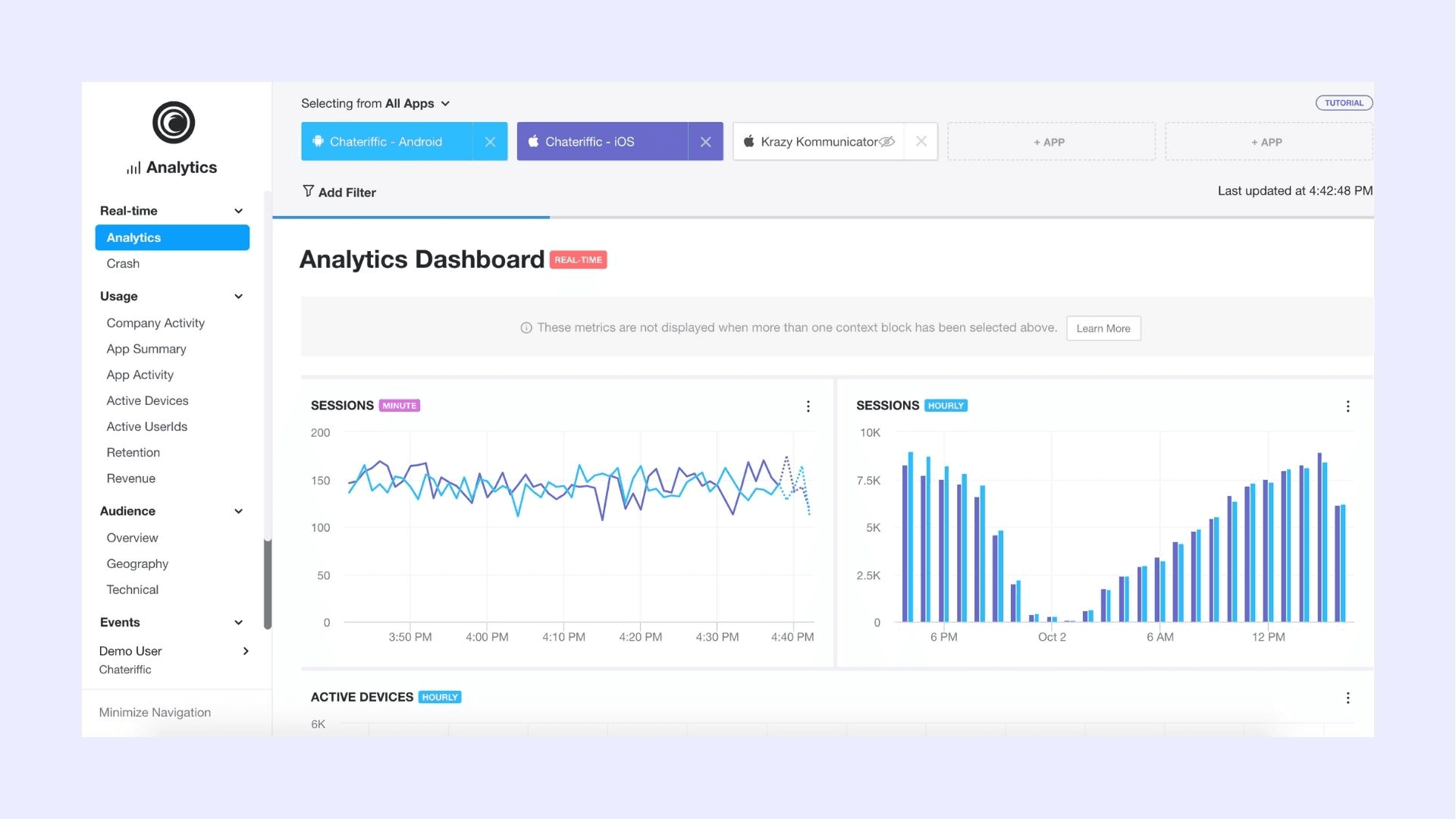Open the Tutorial
Viewport: 1456px width, 819px height.
tap(1344, 102)
